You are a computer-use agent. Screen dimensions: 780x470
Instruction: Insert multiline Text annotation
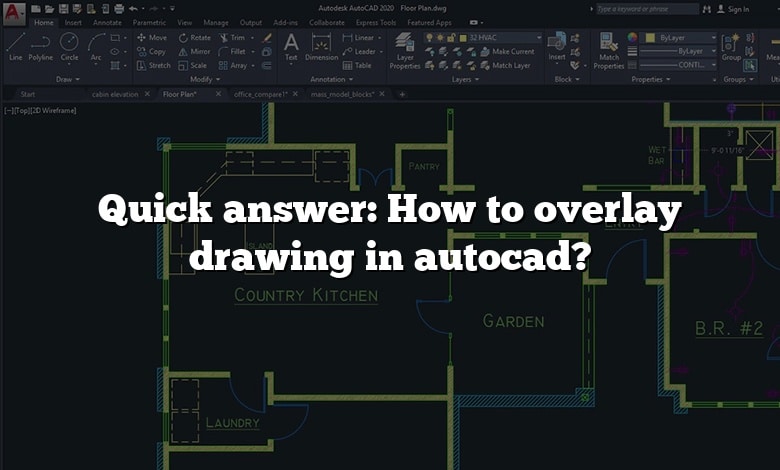click(291, 47)
